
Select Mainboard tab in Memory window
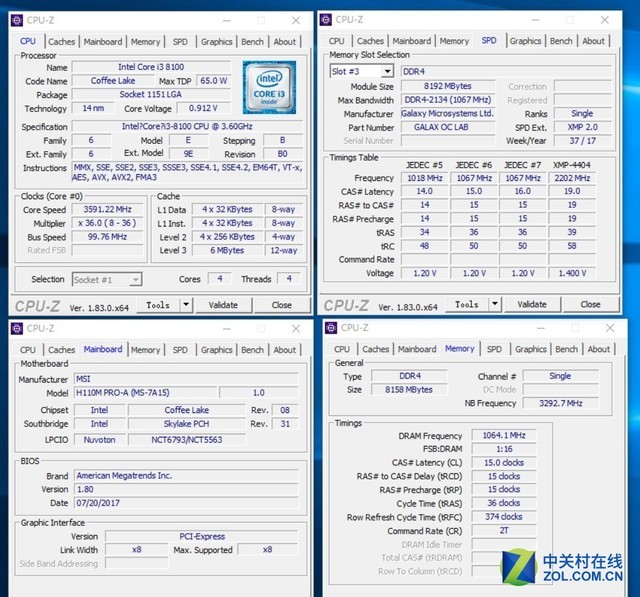(x=417, y=349)
